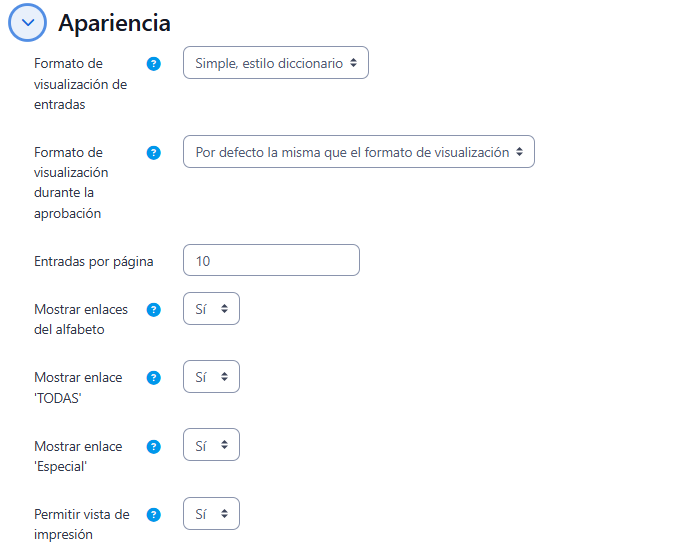Screen dimensions: 683x551
Task: Click the 'Permitir vista de impresión' label
Action: [x=81, y=524]
